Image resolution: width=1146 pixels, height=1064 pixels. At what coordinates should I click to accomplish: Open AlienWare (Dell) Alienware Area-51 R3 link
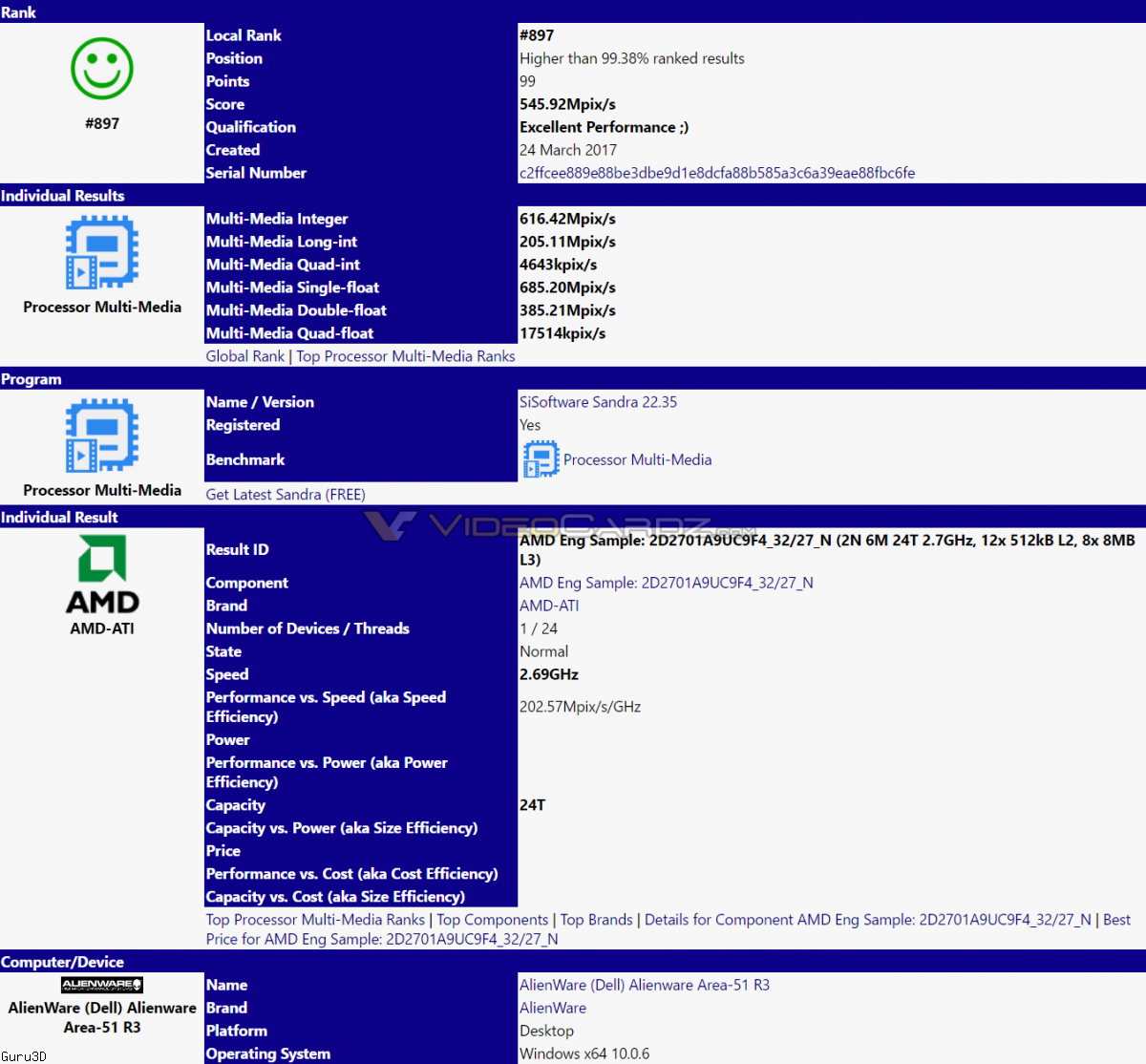(x=645, y=985)
